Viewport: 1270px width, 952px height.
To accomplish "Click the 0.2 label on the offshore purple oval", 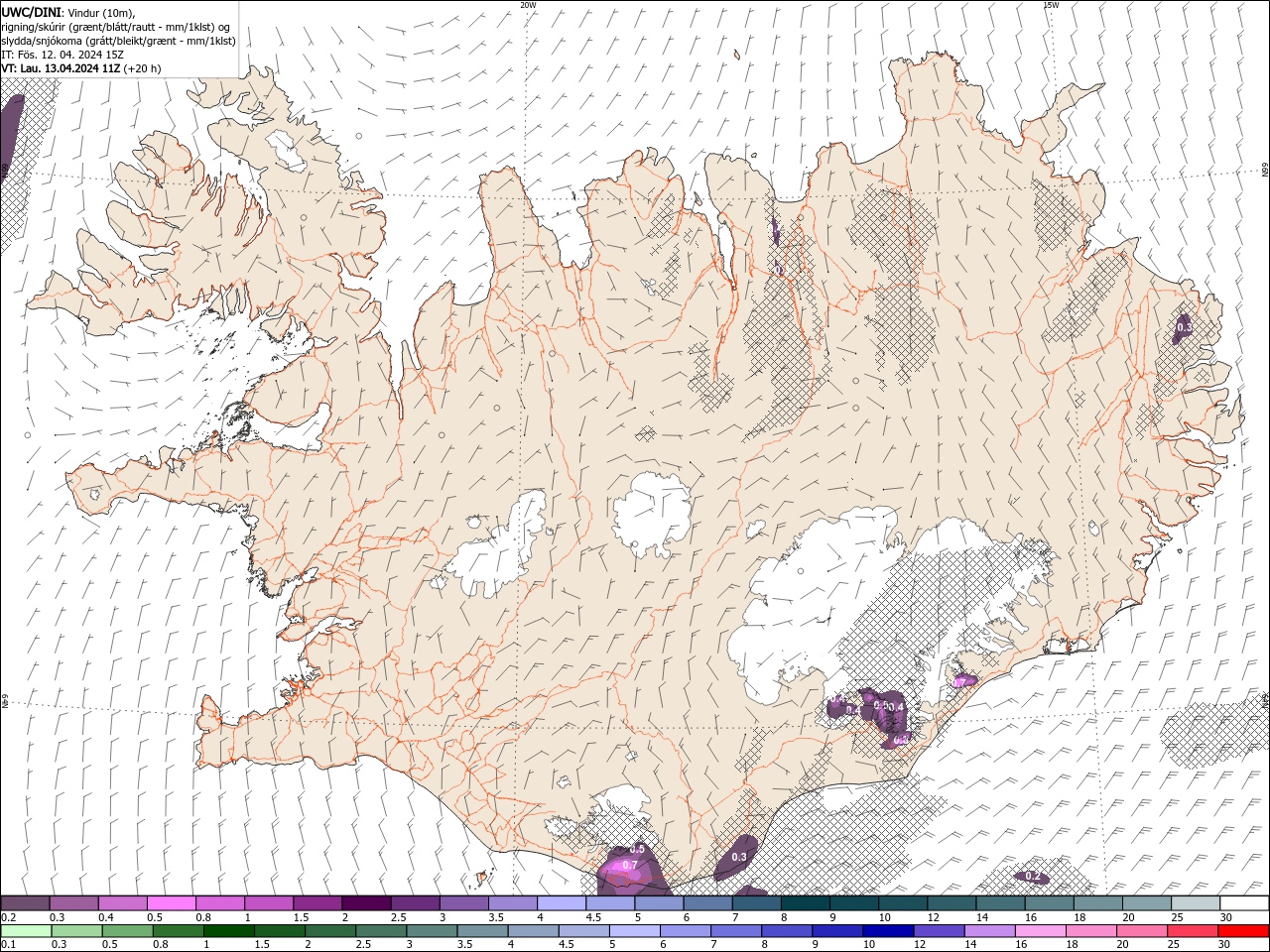I will click(1034, 877).
